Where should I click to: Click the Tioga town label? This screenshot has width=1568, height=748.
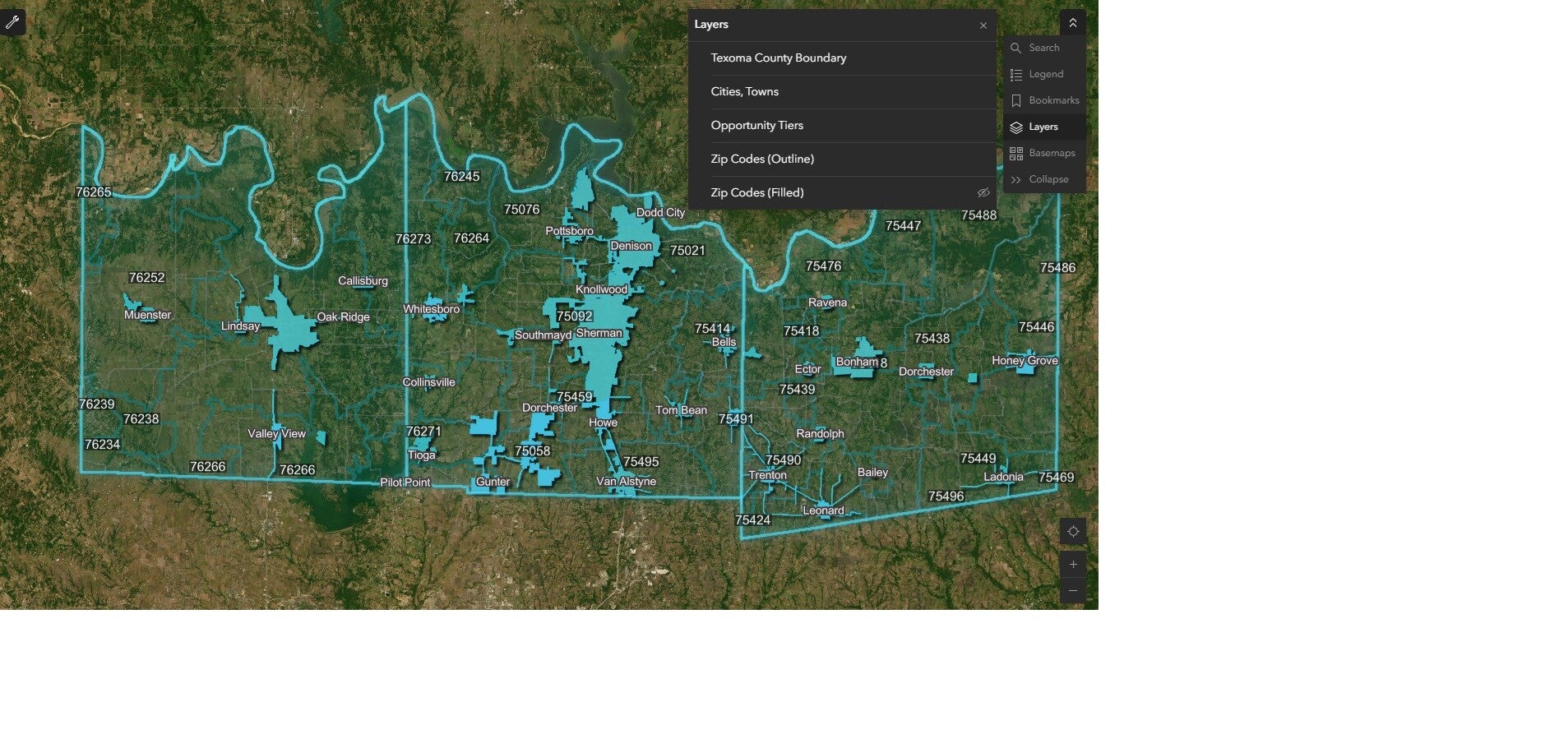(x=421, y=455)
